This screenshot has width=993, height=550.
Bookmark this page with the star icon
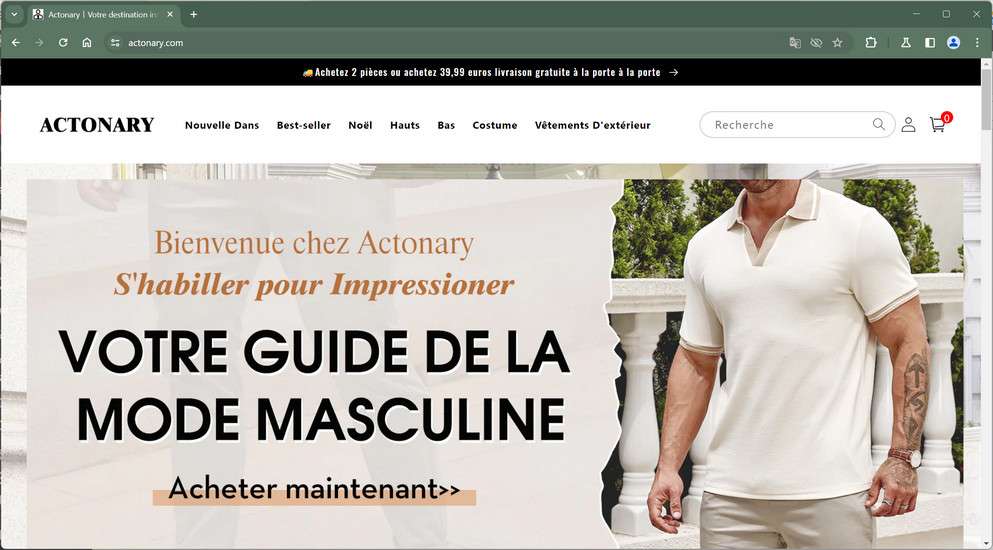point(837,43)
